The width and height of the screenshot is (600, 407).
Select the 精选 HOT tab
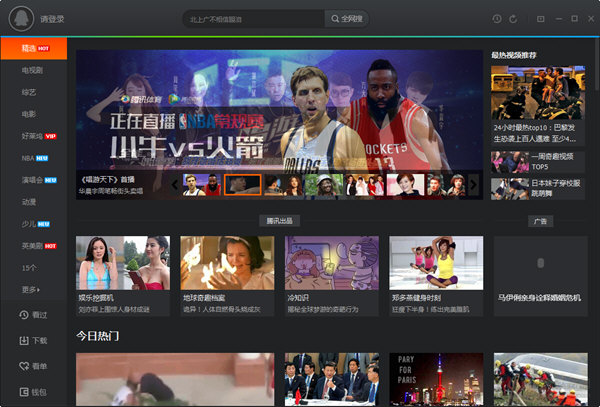[34, 48]
